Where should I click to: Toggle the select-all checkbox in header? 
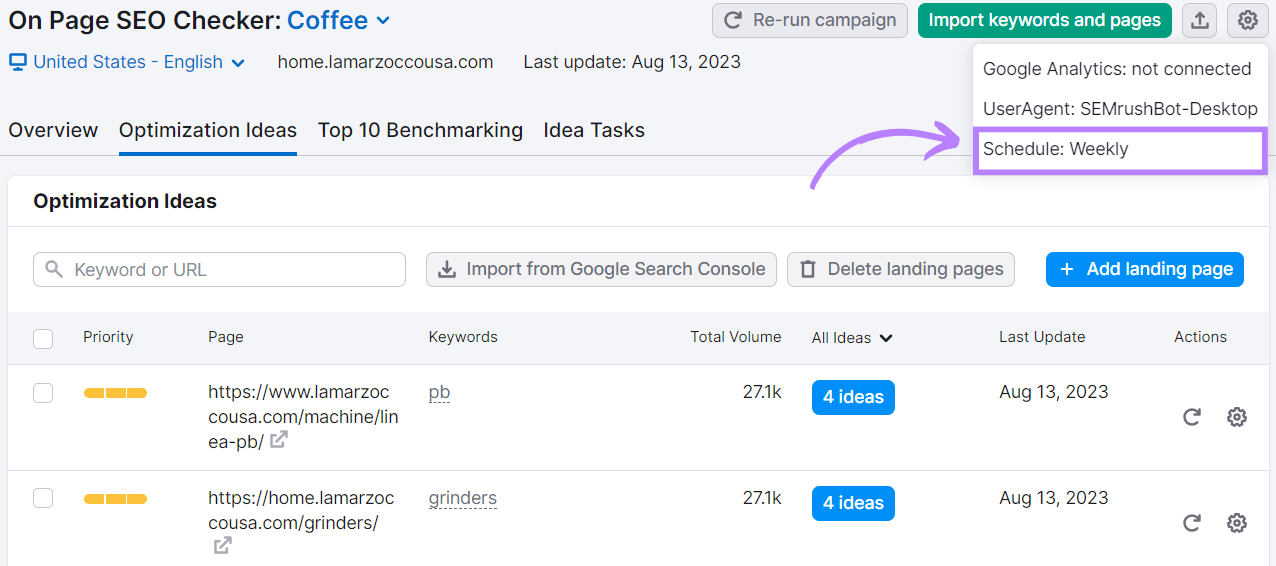[x=43, y=338]
